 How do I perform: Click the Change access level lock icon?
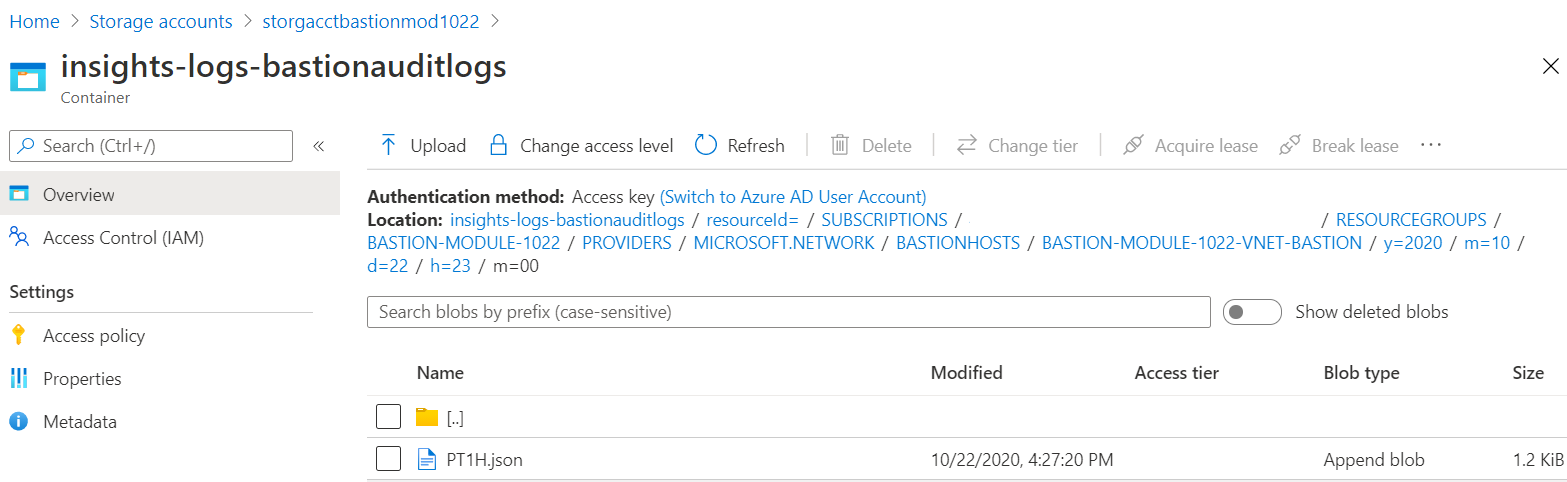tap(498, 145)
